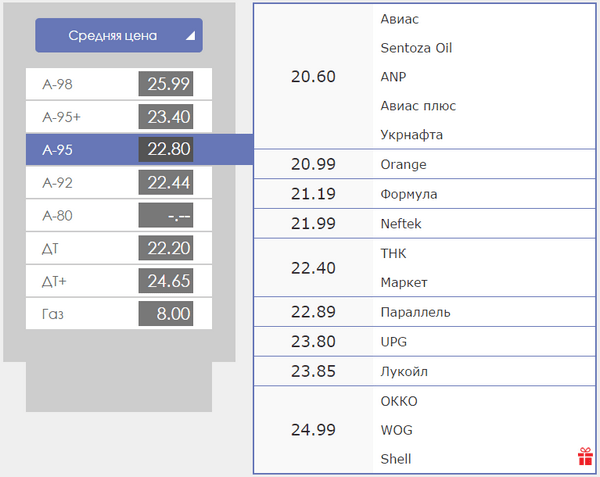The height and width of the screenshot is (477, 600).
Task: Click the 23.40 price value
Action: pyautogui.click(x=166, y=117)
